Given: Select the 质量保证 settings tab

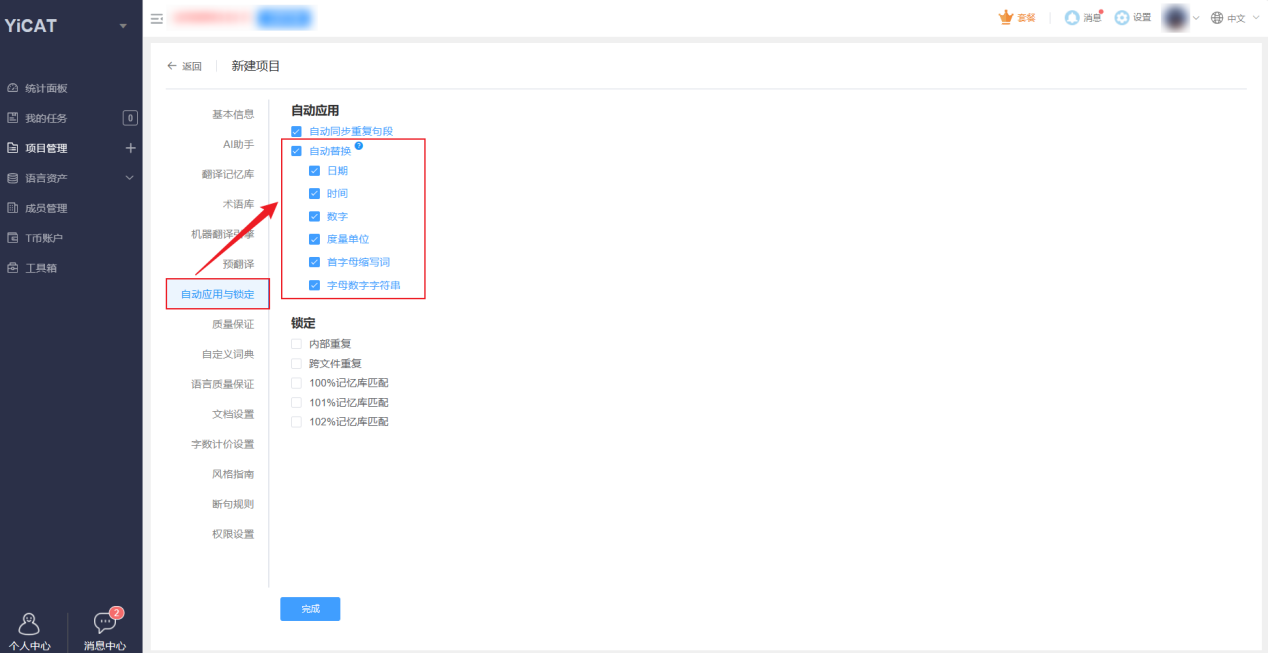Looking at the screenshot, I should coord(233,324).
